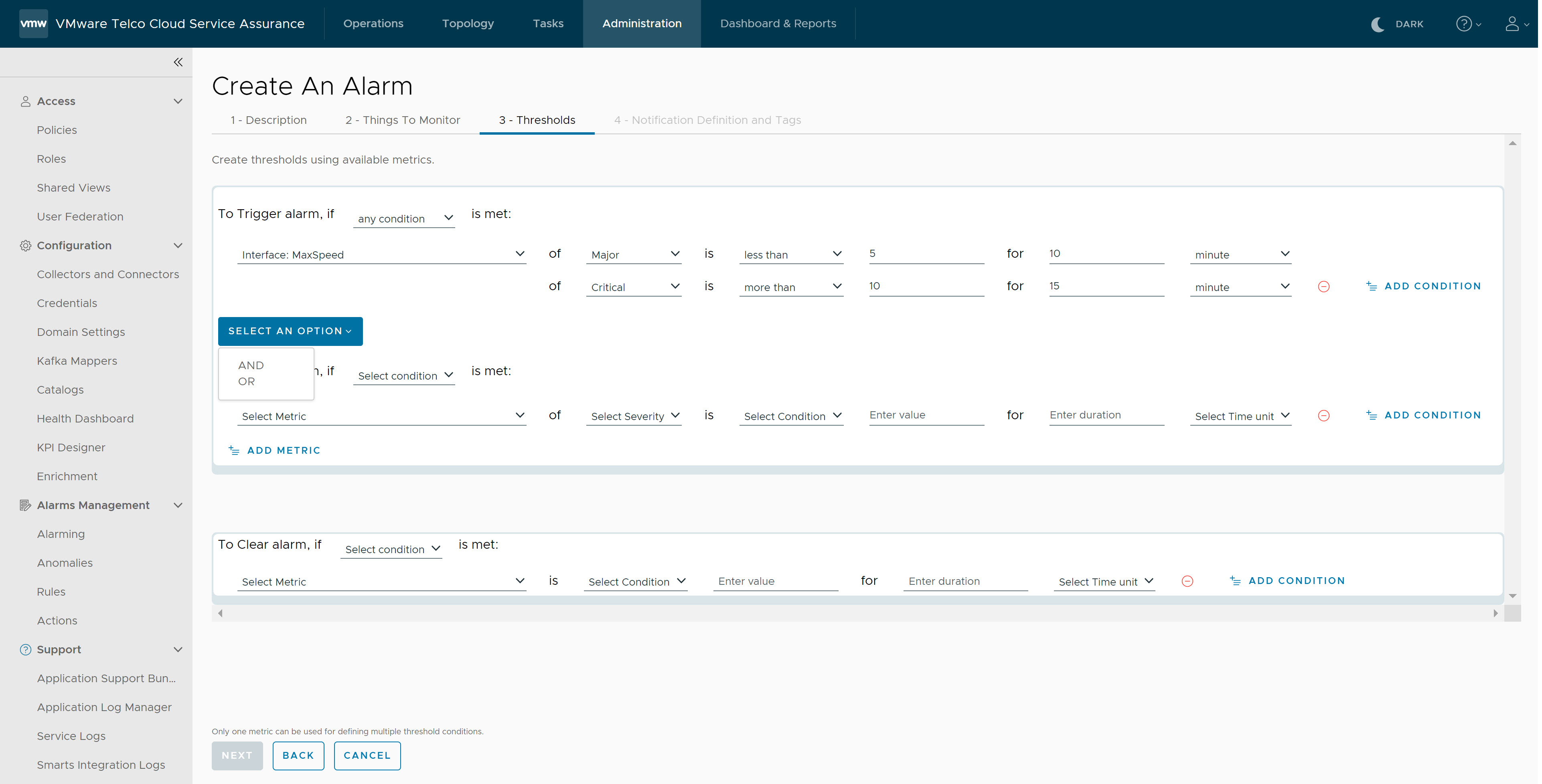This screenshot has height=784, width=1542.
Task: Open Dashboard & Reports menu
Action: 778,23
